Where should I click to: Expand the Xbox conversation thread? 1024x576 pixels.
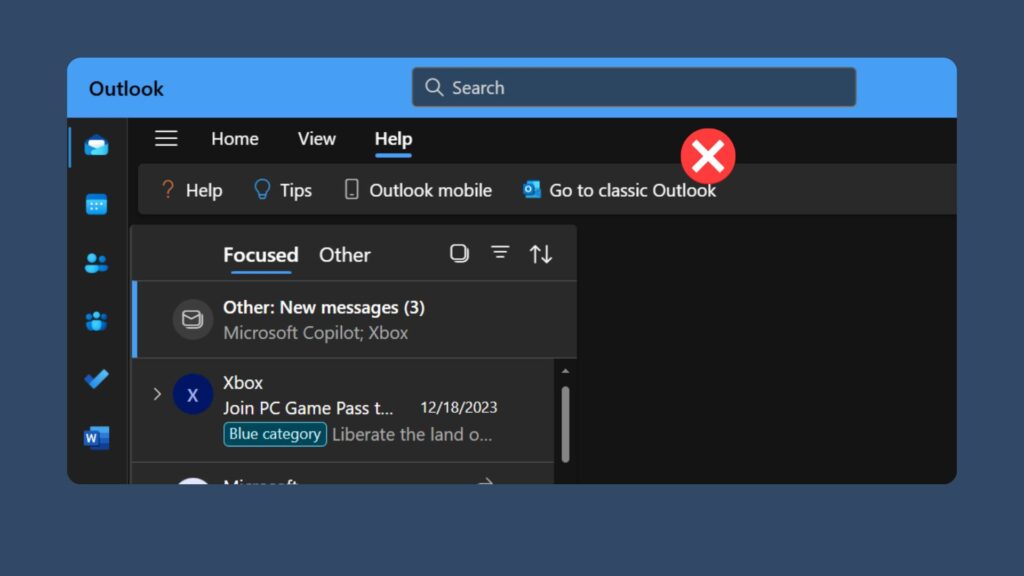(157, 394)
